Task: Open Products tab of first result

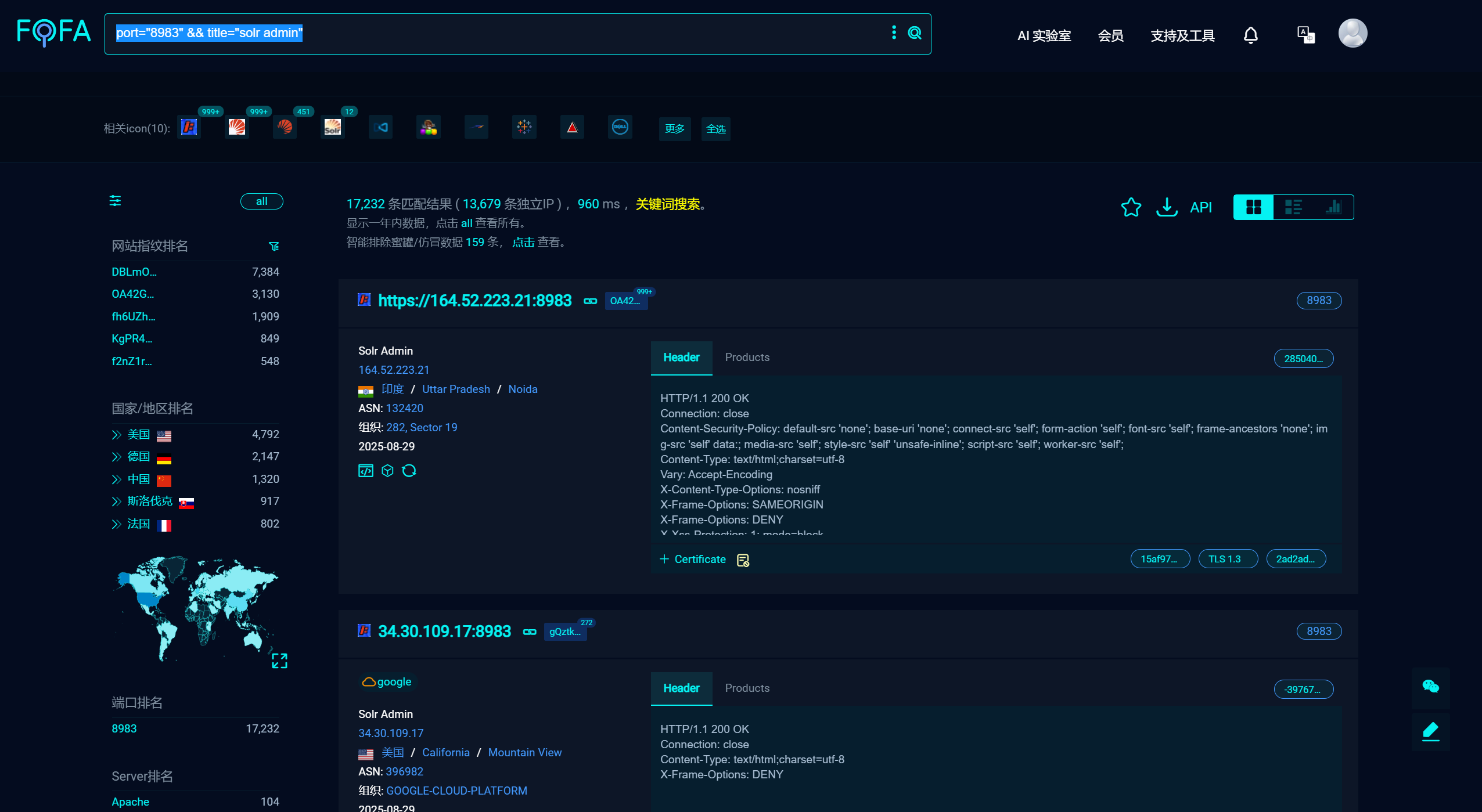Action: click(x=747, y=358)
